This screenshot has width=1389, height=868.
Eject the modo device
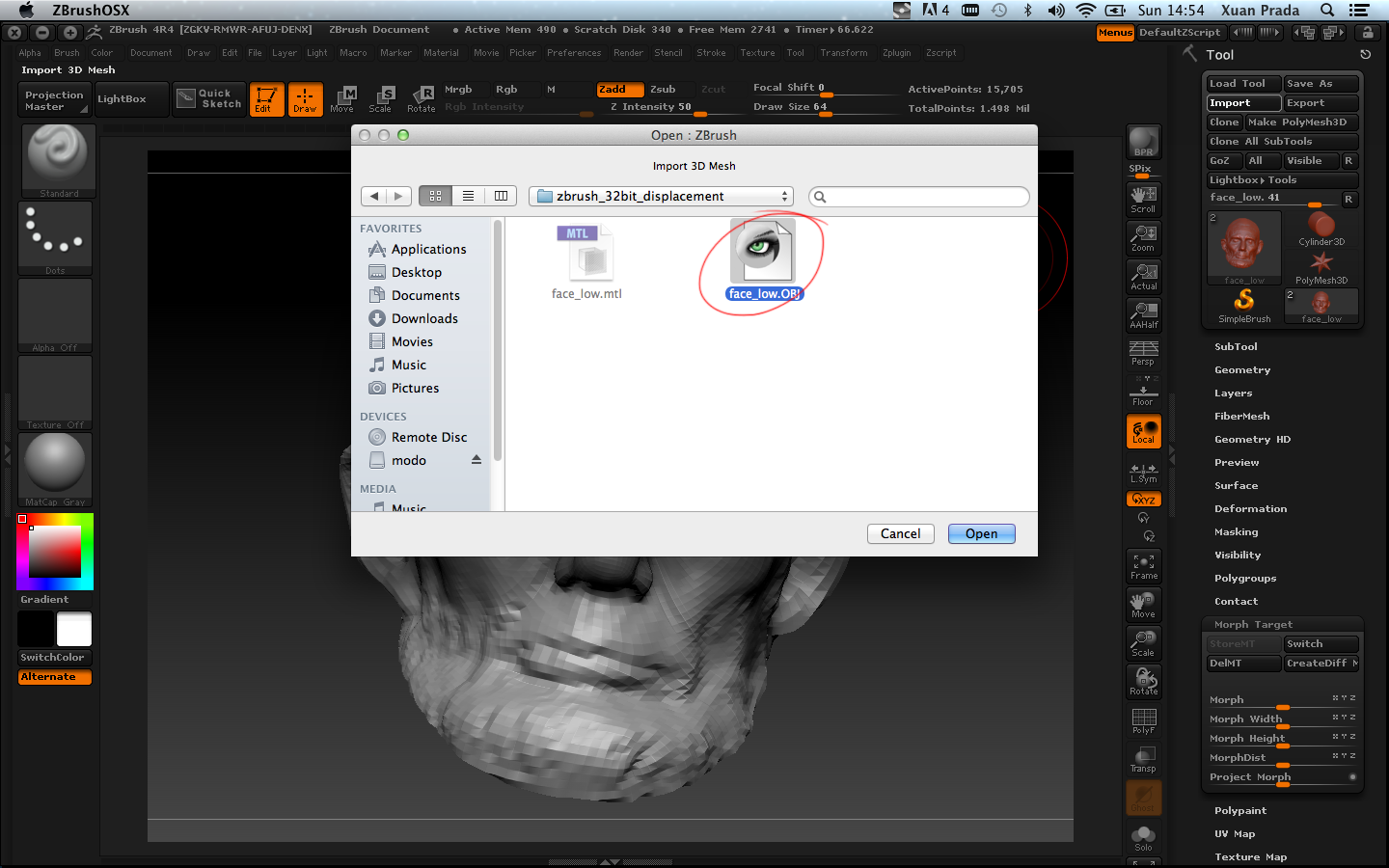coord(477,460)
